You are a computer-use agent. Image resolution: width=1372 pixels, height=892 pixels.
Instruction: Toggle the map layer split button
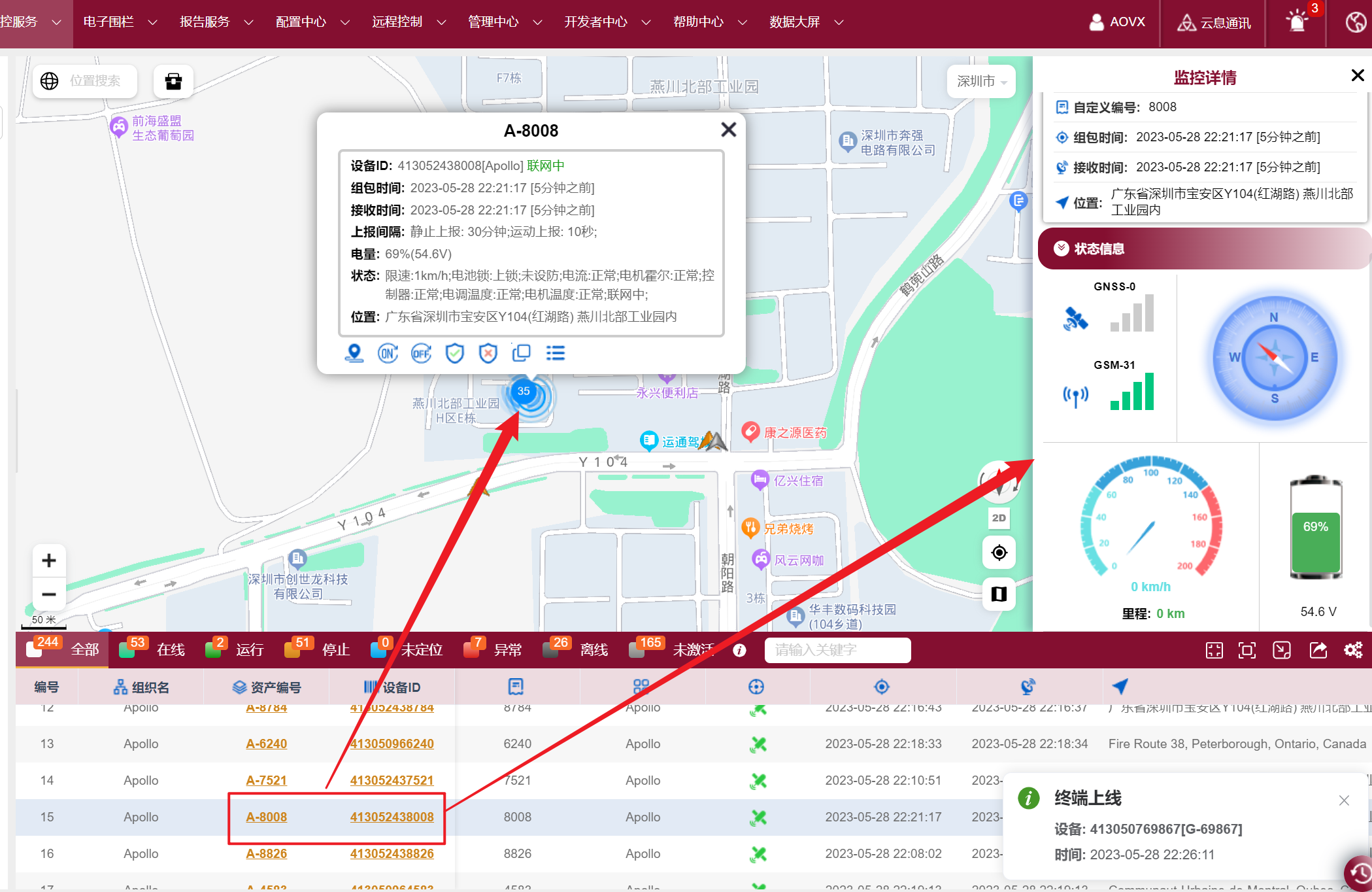tap(999, 594)
